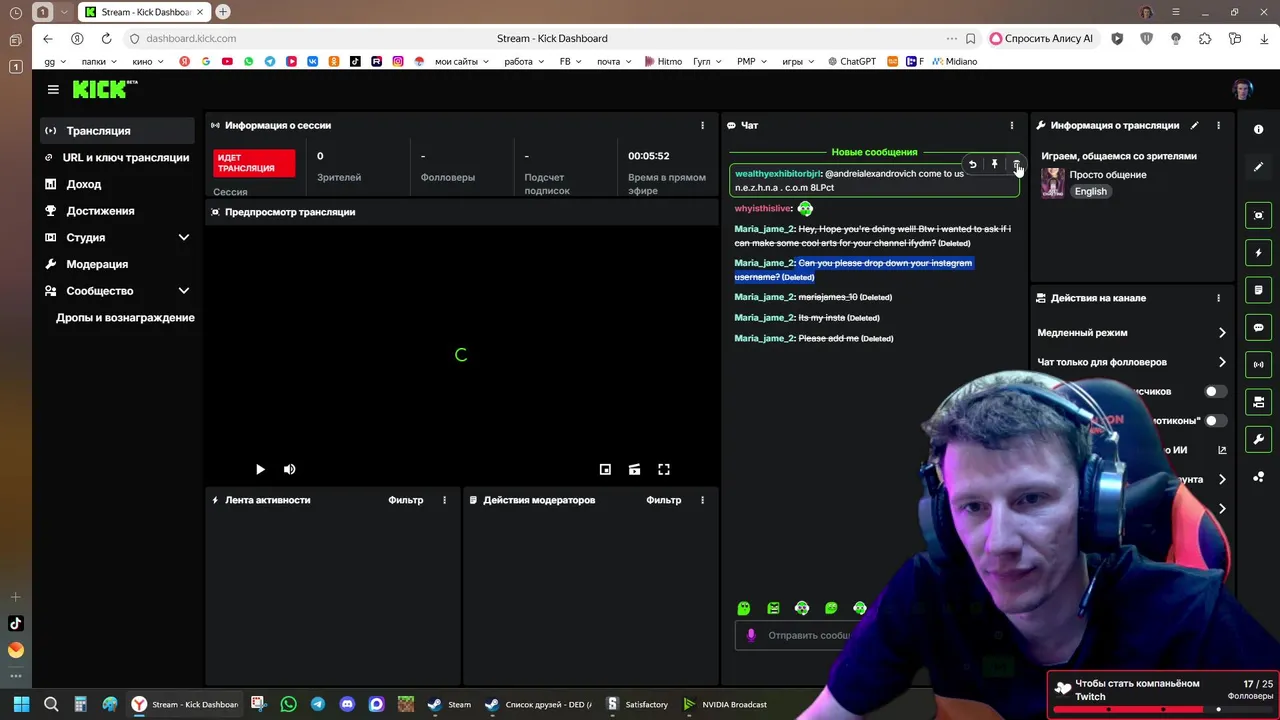
Task: Open the info icon in right rail
Action: coord(1259,130)
